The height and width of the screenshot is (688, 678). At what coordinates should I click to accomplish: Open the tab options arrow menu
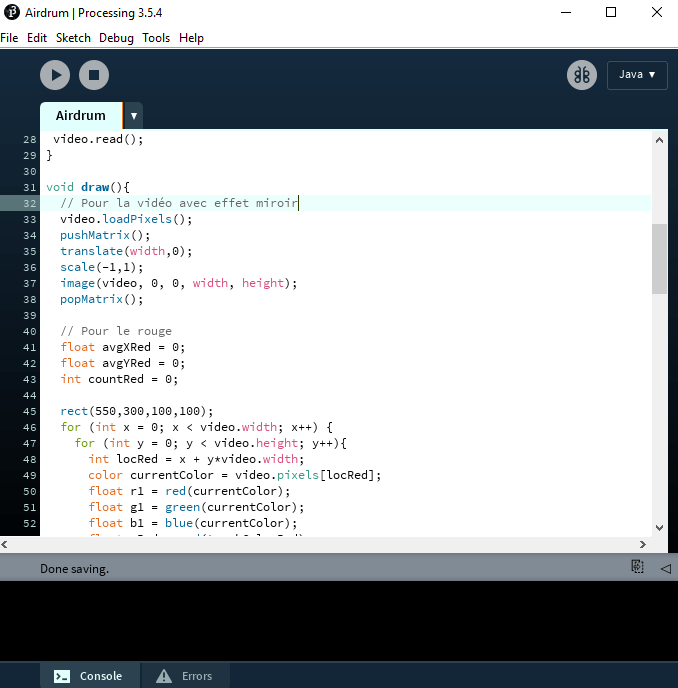coord(134,116)
